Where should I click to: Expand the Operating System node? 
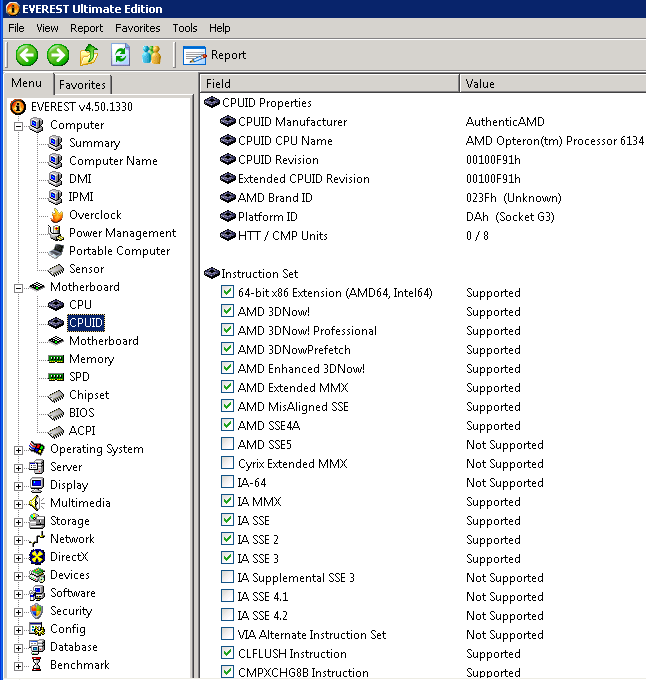(x=18, y=450)
